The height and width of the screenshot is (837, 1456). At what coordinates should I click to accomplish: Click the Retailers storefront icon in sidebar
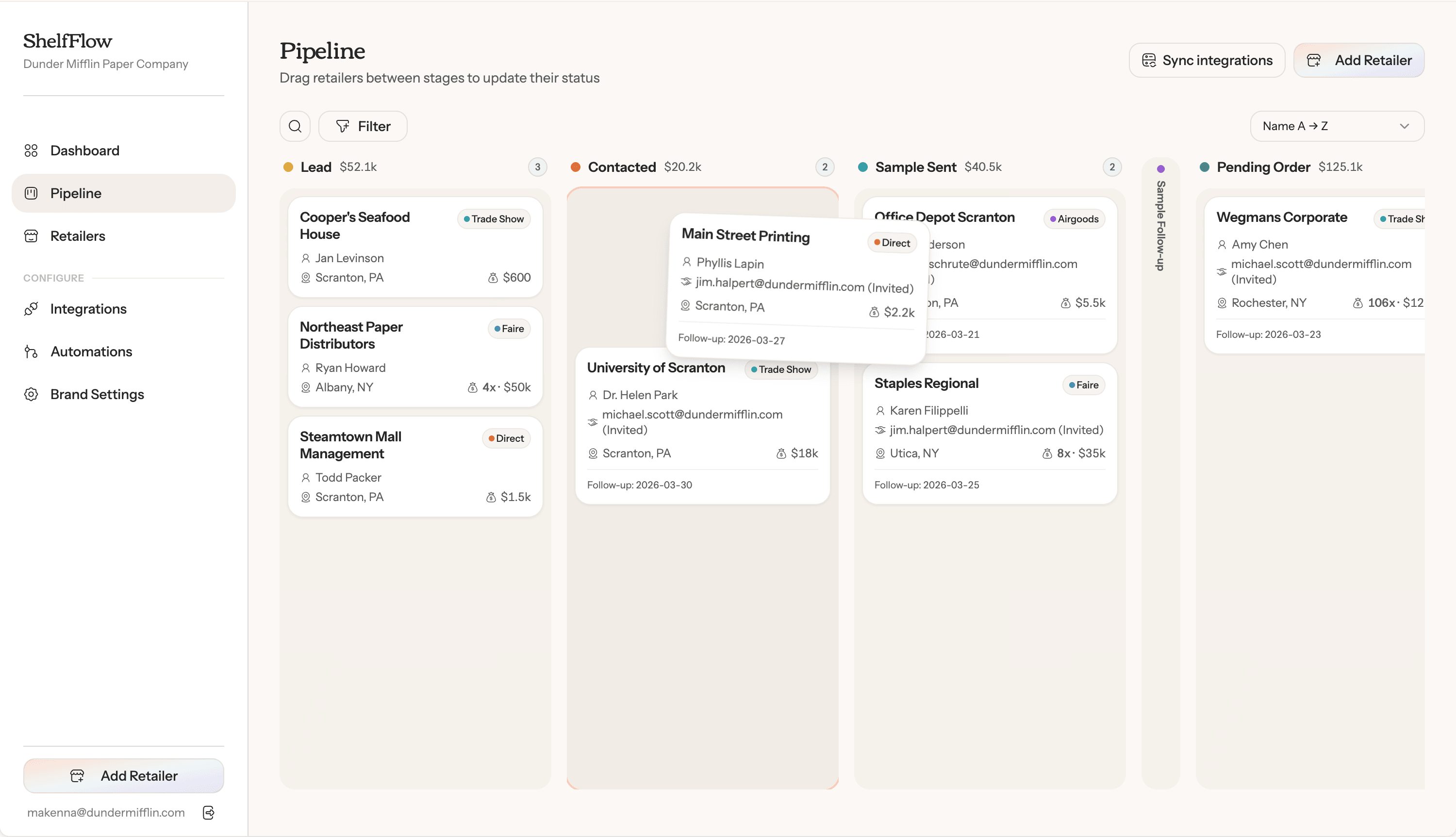click(x=31, y=236)
